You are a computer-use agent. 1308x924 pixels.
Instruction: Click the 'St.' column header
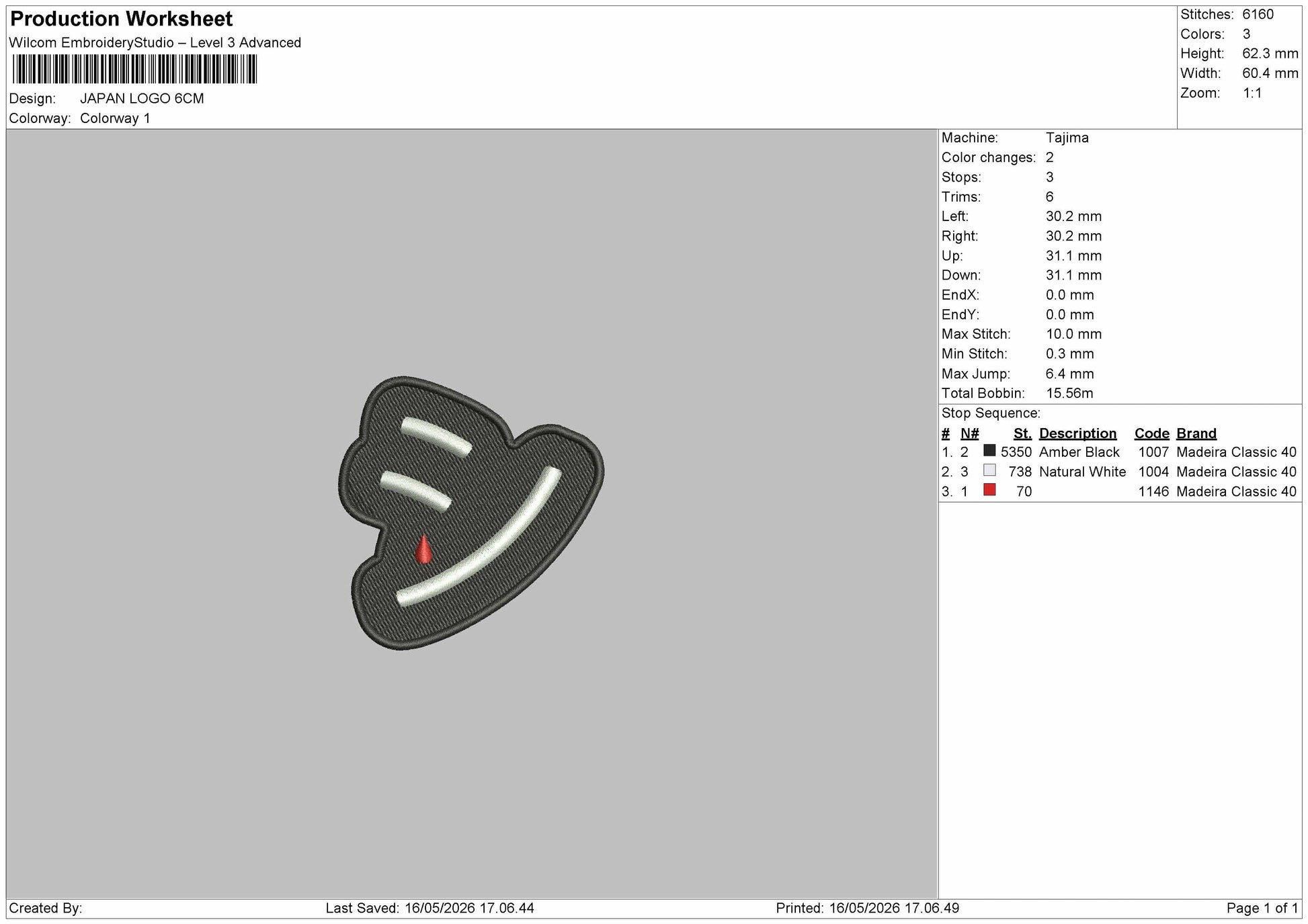point(1022,433)
